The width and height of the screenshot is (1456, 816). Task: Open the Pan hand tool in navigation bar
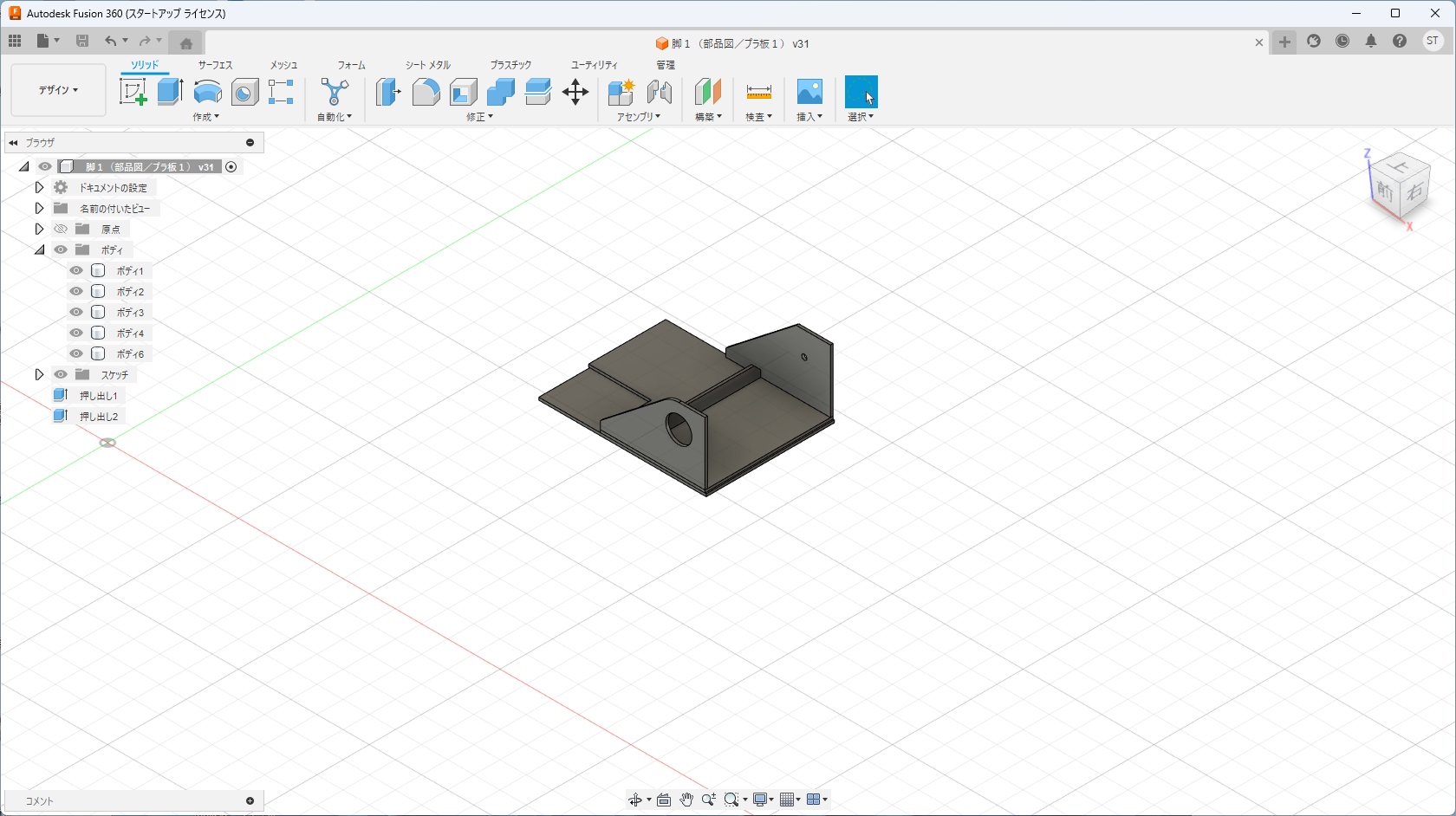(x=686, y=800)
